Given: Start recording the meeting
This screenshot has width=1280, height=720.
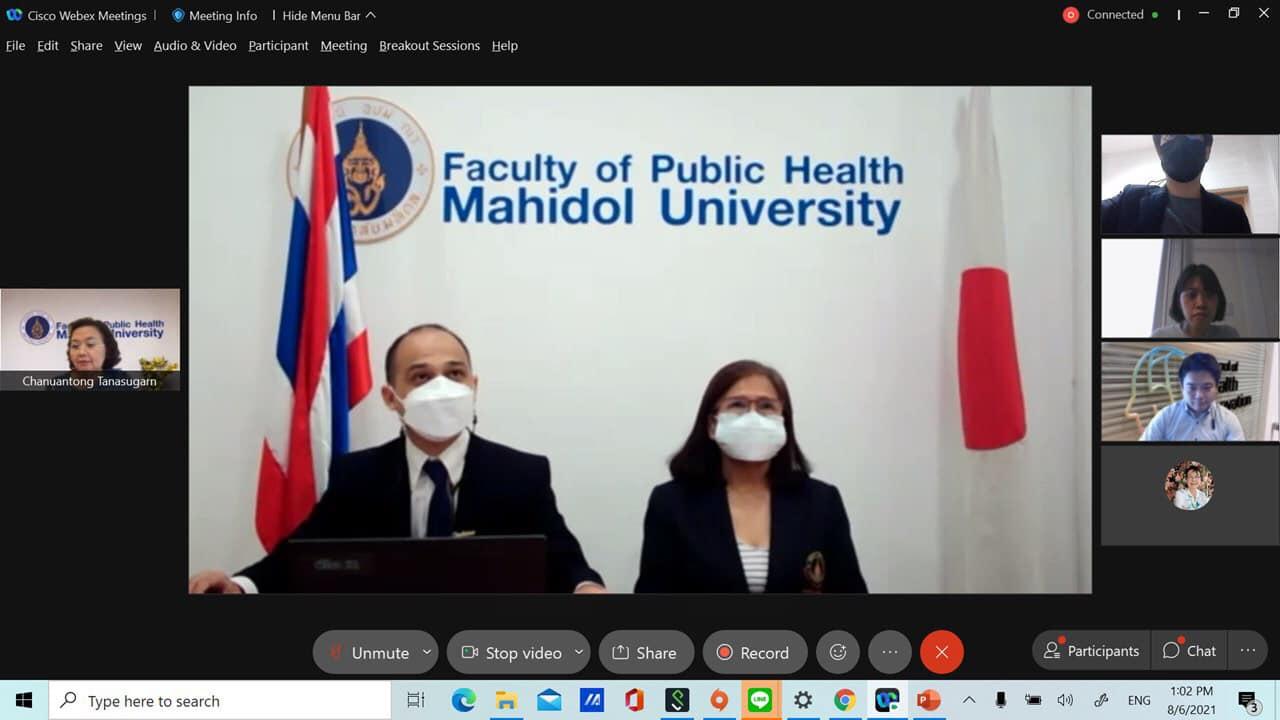Looking at the screenshot, I should click(754, 652).
